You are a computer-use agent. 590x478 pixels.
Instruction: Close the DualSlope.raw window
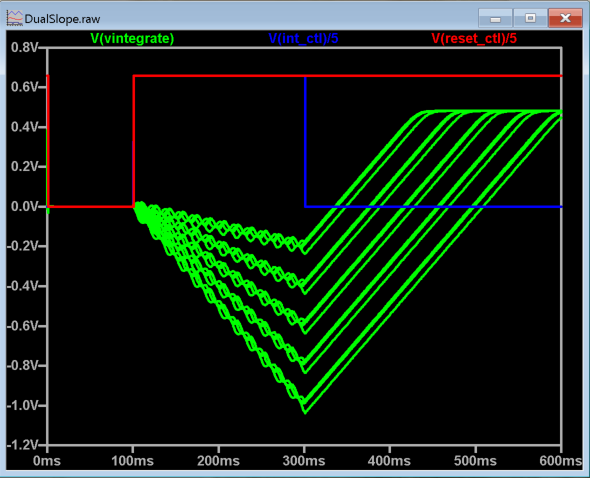[565, 18]
